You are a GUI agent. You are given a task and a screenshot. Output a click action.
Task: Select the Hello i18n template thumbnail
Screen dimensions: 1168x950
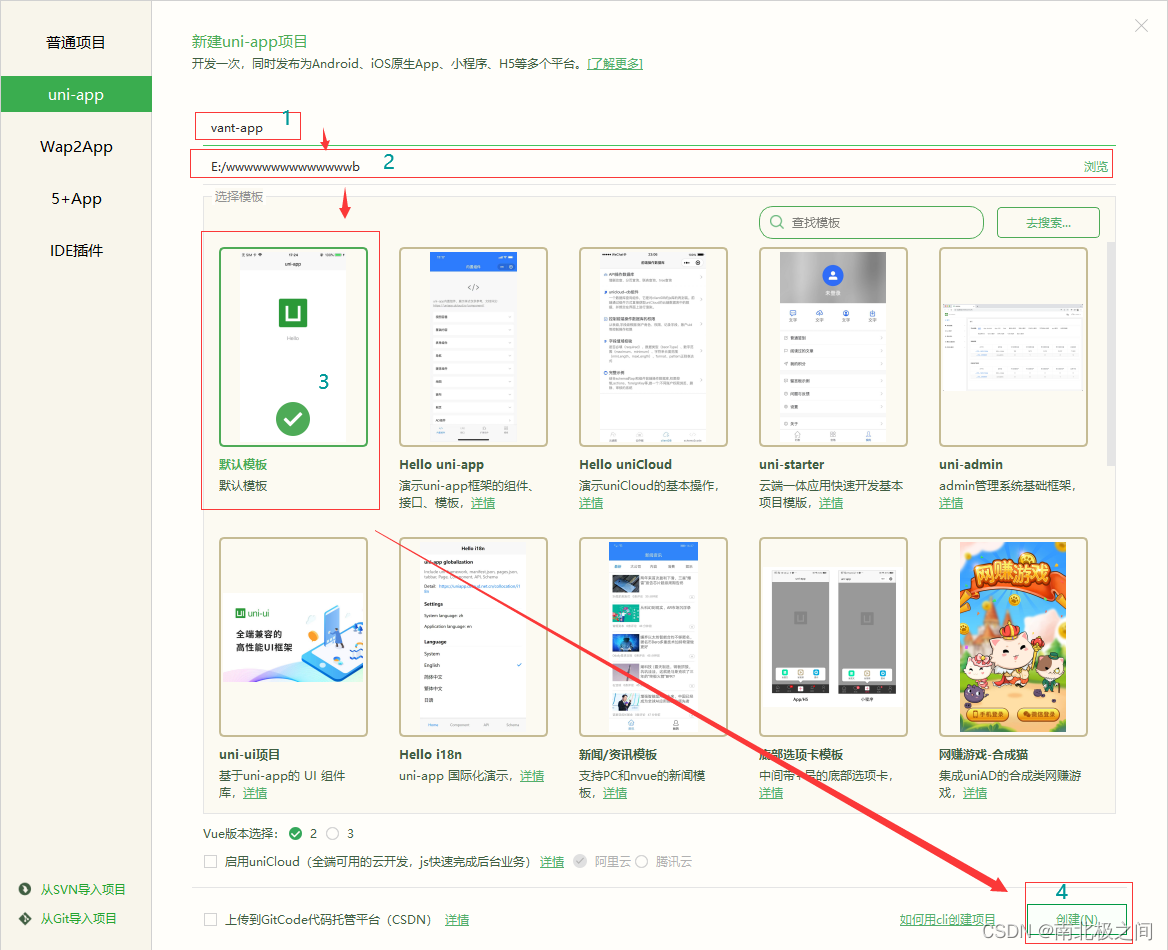473,637
